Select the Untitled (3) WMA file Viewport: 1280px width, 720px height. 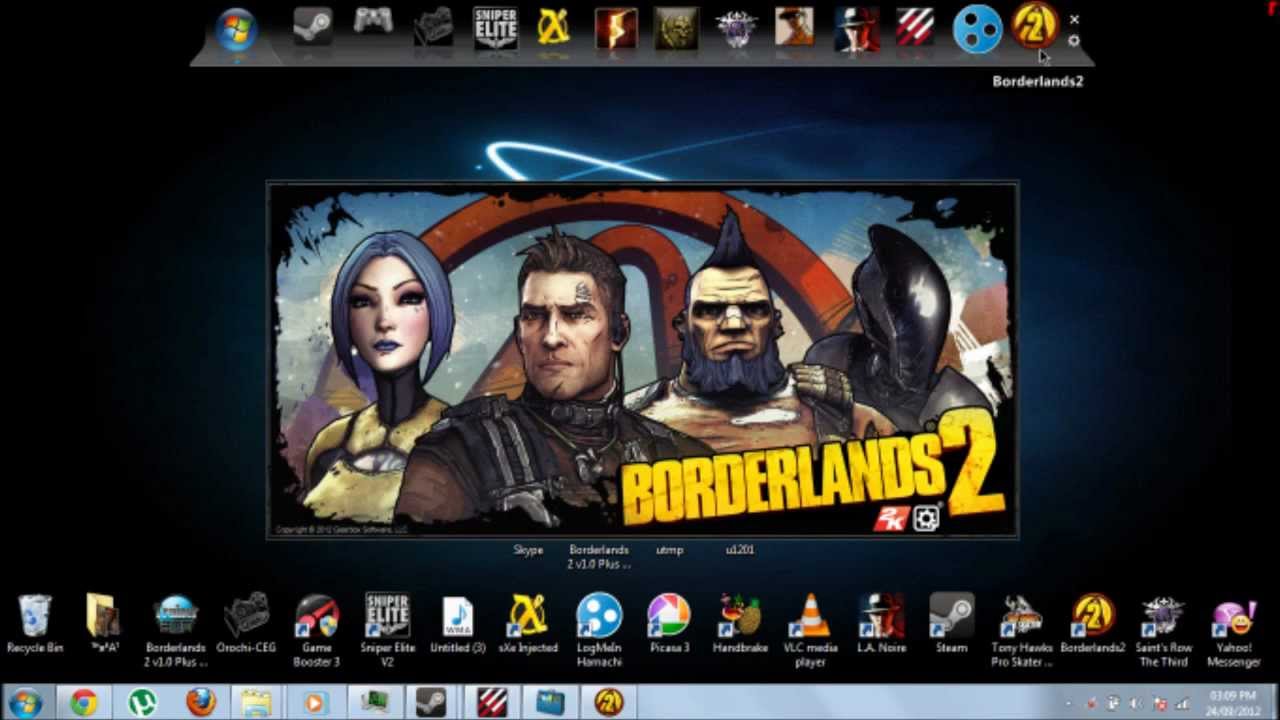(x=457, y=624)
